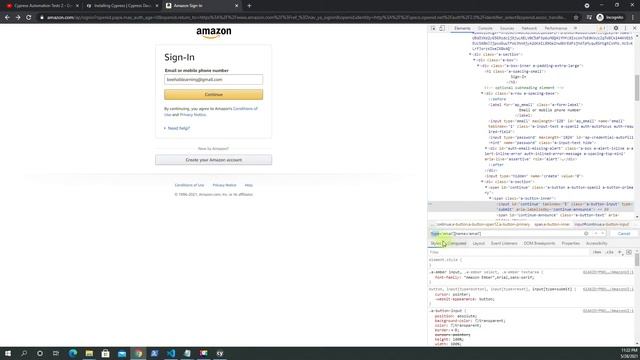Select the input id continue DOM line
This screenshot has width=640, height=360.
pos(531,207)
